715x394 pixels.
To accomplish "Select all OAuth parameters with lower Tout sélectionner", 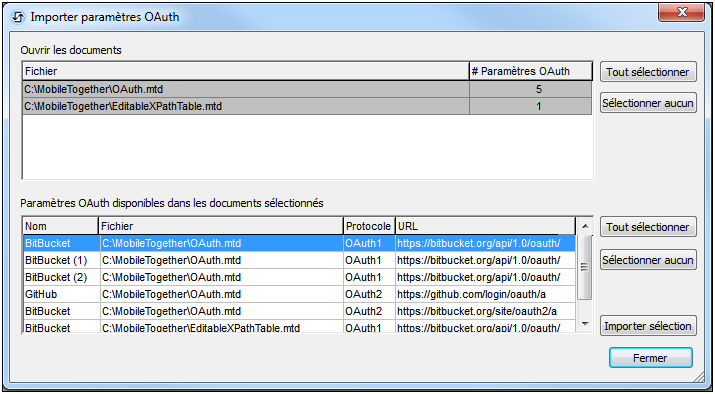I will [x=648, y=227].
